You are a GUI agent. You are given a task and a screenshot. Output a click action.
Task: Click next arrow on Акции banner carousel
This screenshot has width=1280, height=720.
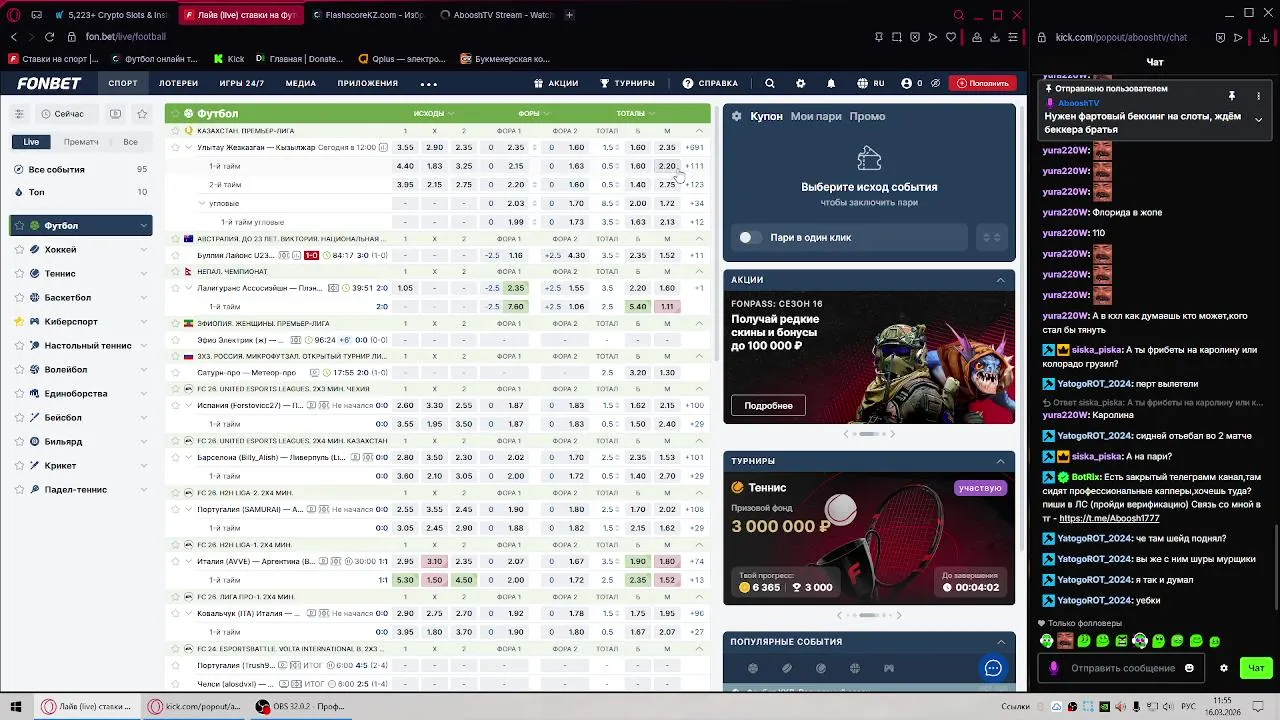click(x=892, y=434)
